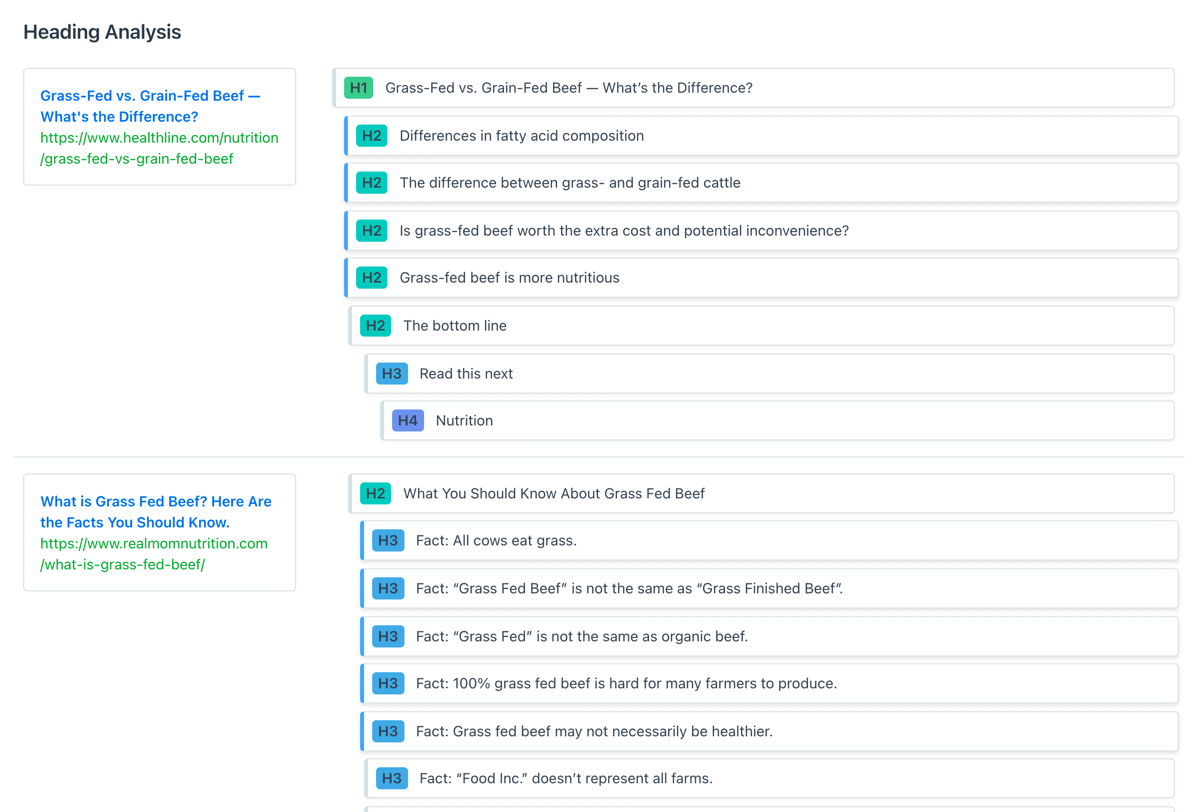
Task: Click H3 badge for Fact: All cows eat grass
Action: coord(388,541)
